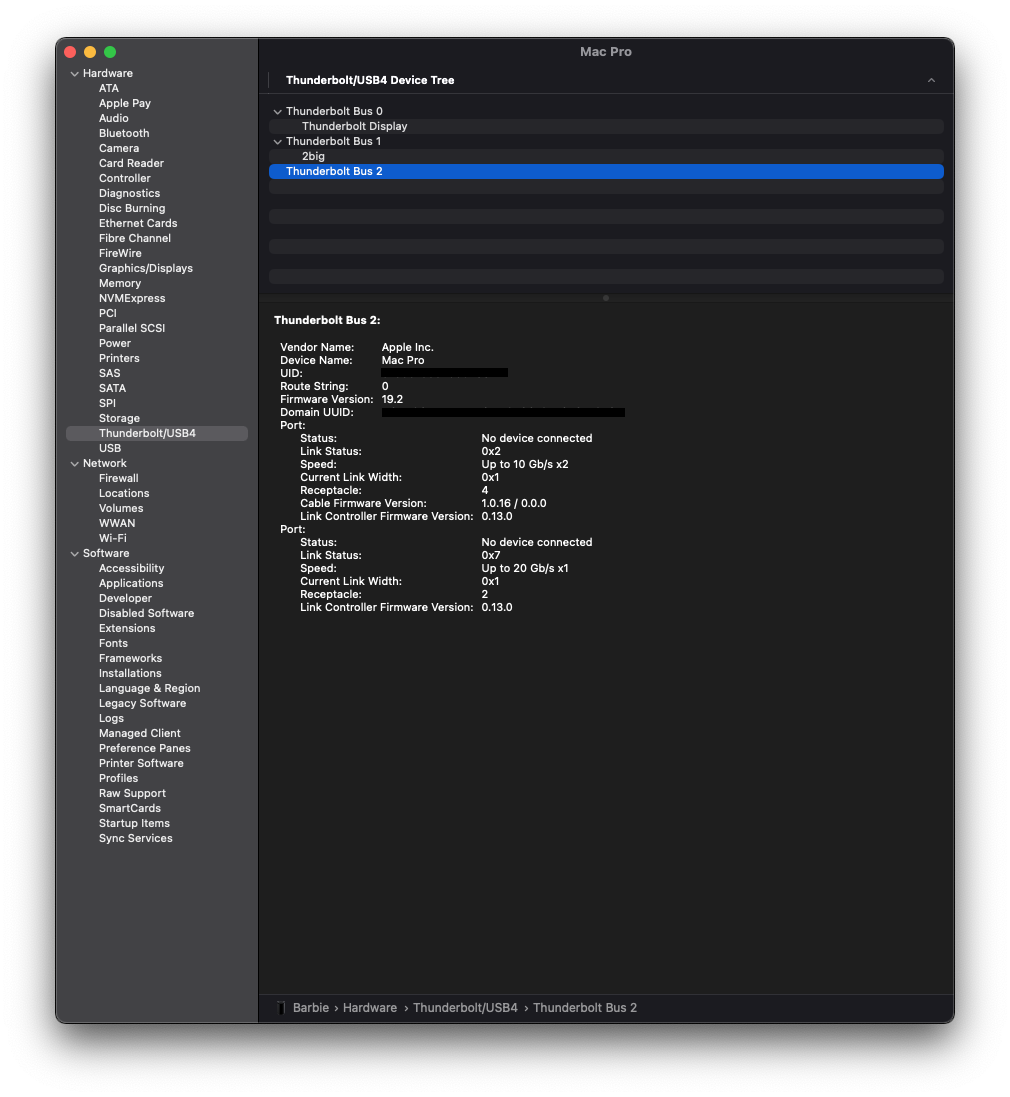Collapse Thunderbolt Bus 0 tree row

click(278, 112)
